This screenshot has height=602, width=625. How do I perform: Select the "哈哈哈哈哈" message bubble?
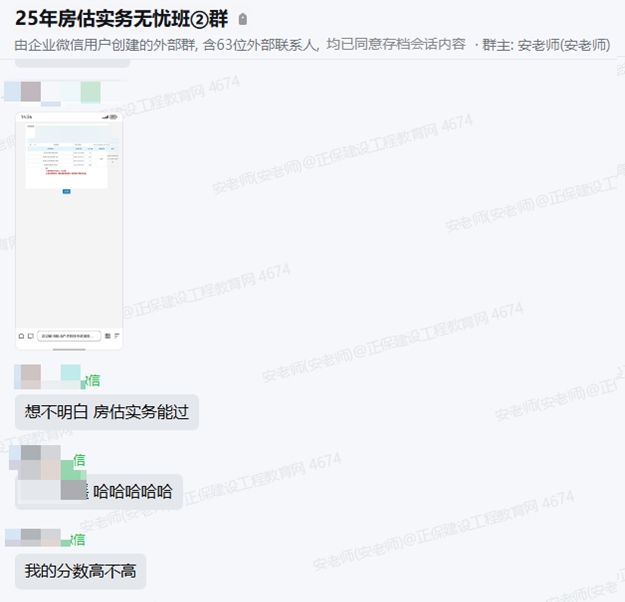[x=132, y=491]
